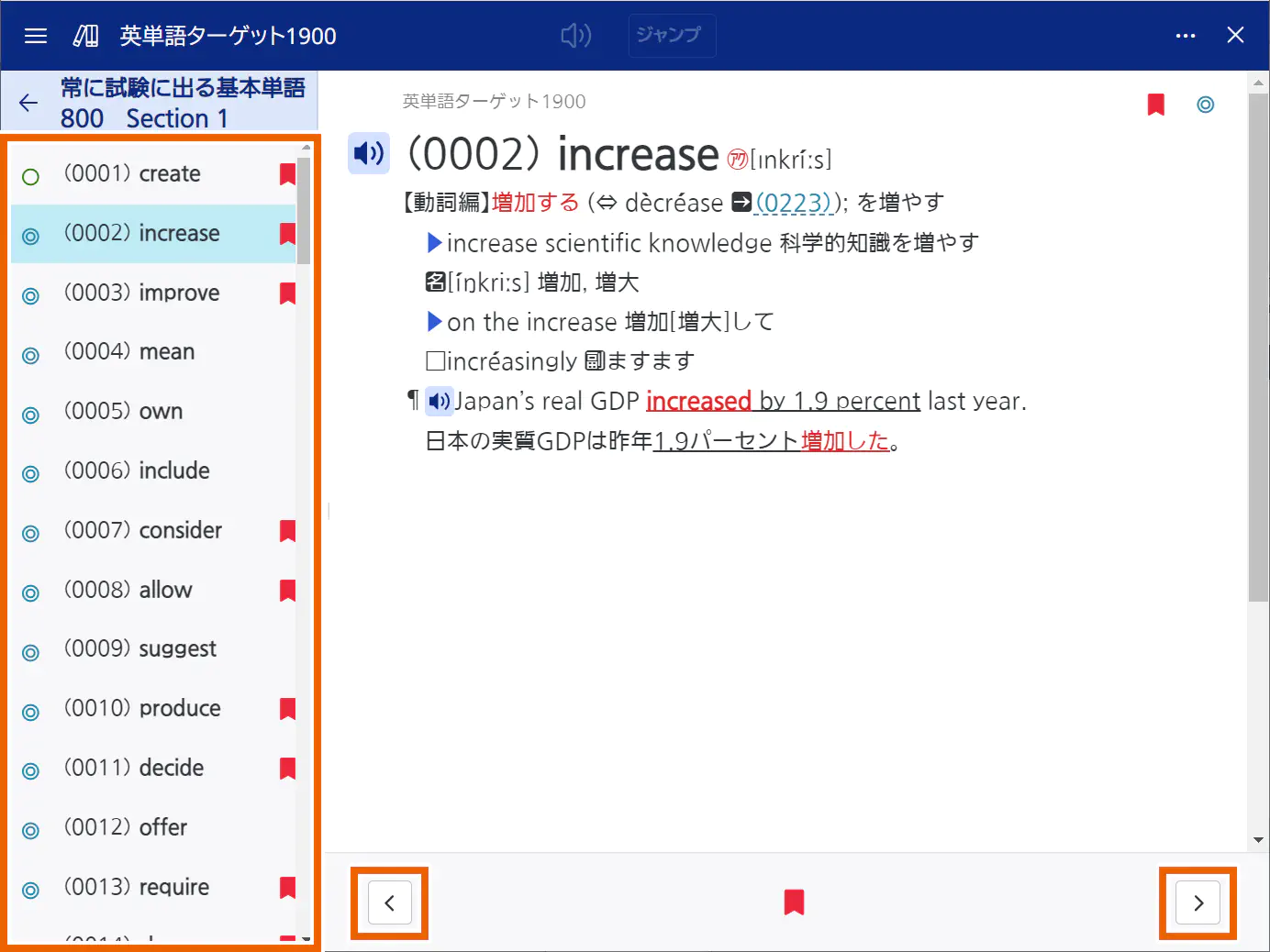Play pronunciation audio for headword increase
This screenshot has height=952, width=1270.
pyautogui.click(x=369, y=153)
